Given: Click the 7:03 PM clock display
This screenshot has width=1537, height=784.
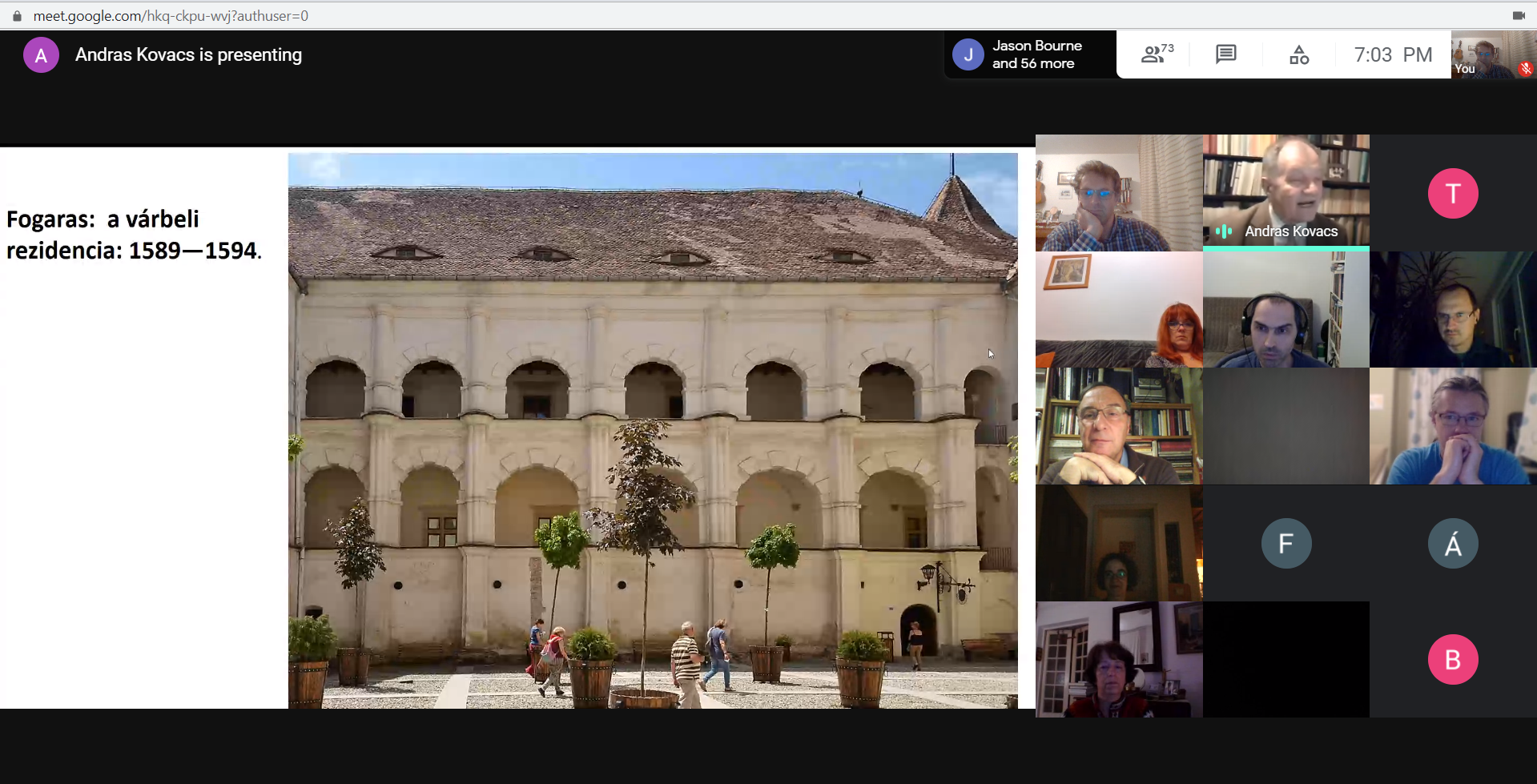Looking at the screenshot, I should [x=1392, y=54].
